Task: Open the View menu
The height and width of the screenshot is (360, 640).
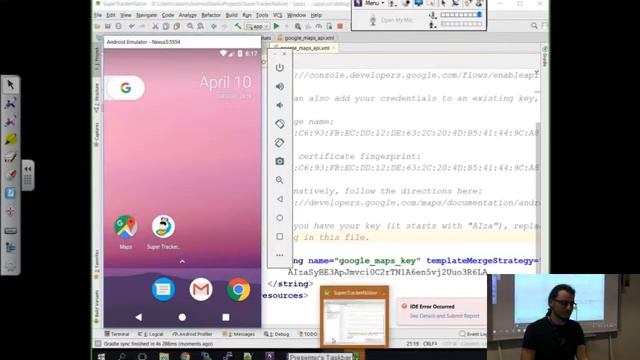Action: [126, 15]
